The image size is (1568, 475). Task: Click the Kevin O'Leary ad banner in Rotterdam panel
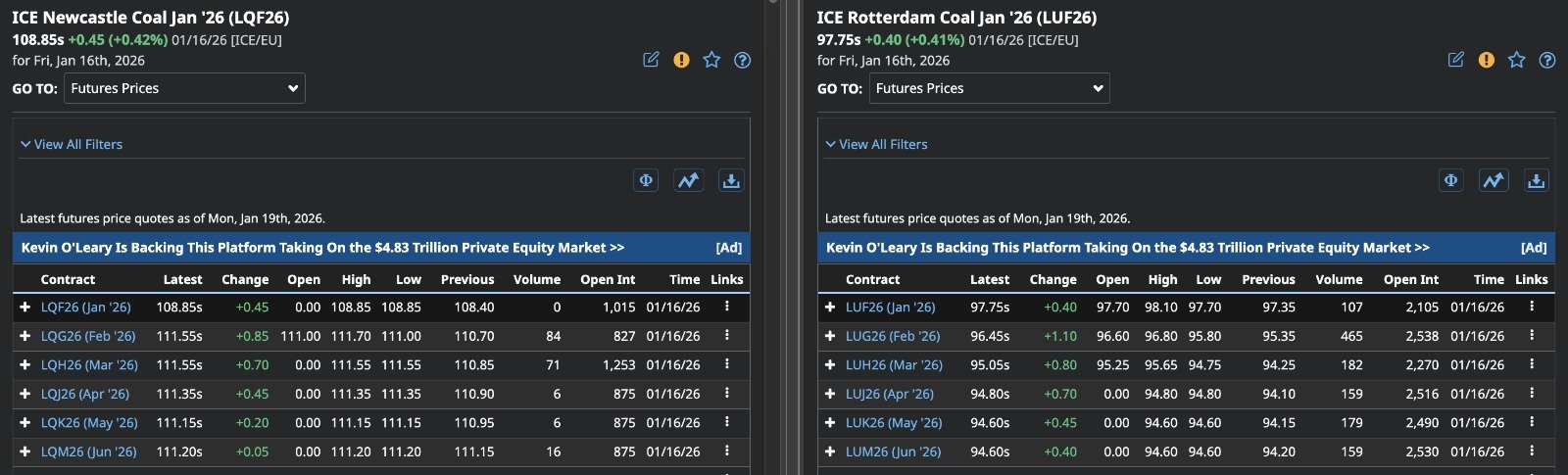pyautogui.click(x=1127, y=248)
